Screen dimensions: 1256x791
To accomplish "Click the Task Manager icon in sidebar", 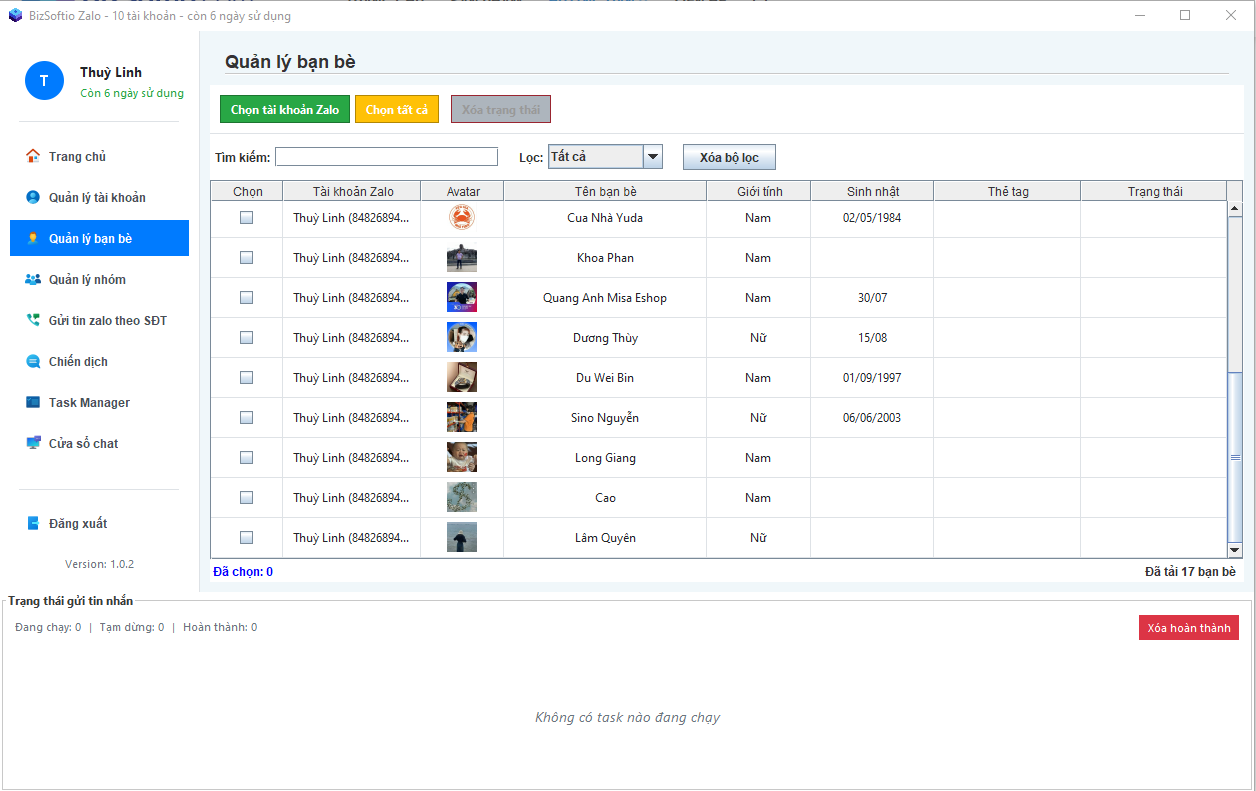I will point(33,403).
